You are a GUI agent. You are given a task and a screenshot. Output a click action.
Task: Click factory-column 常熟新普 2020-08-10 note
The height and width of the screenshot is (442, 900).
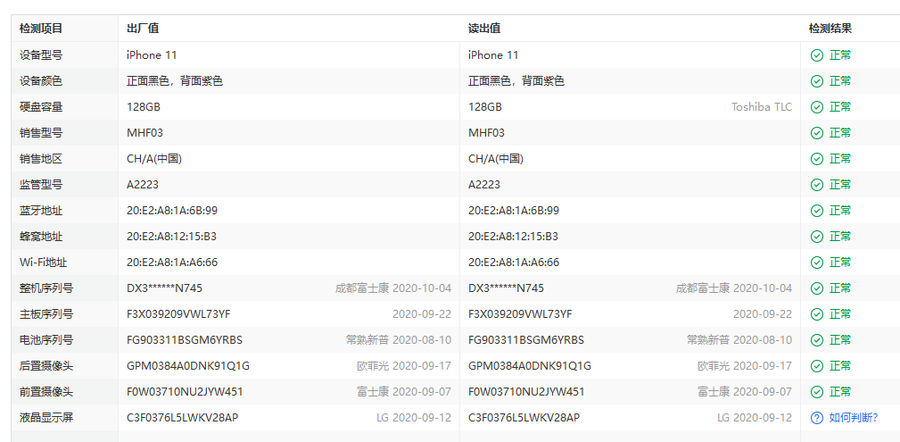click(x=399, y=340)
